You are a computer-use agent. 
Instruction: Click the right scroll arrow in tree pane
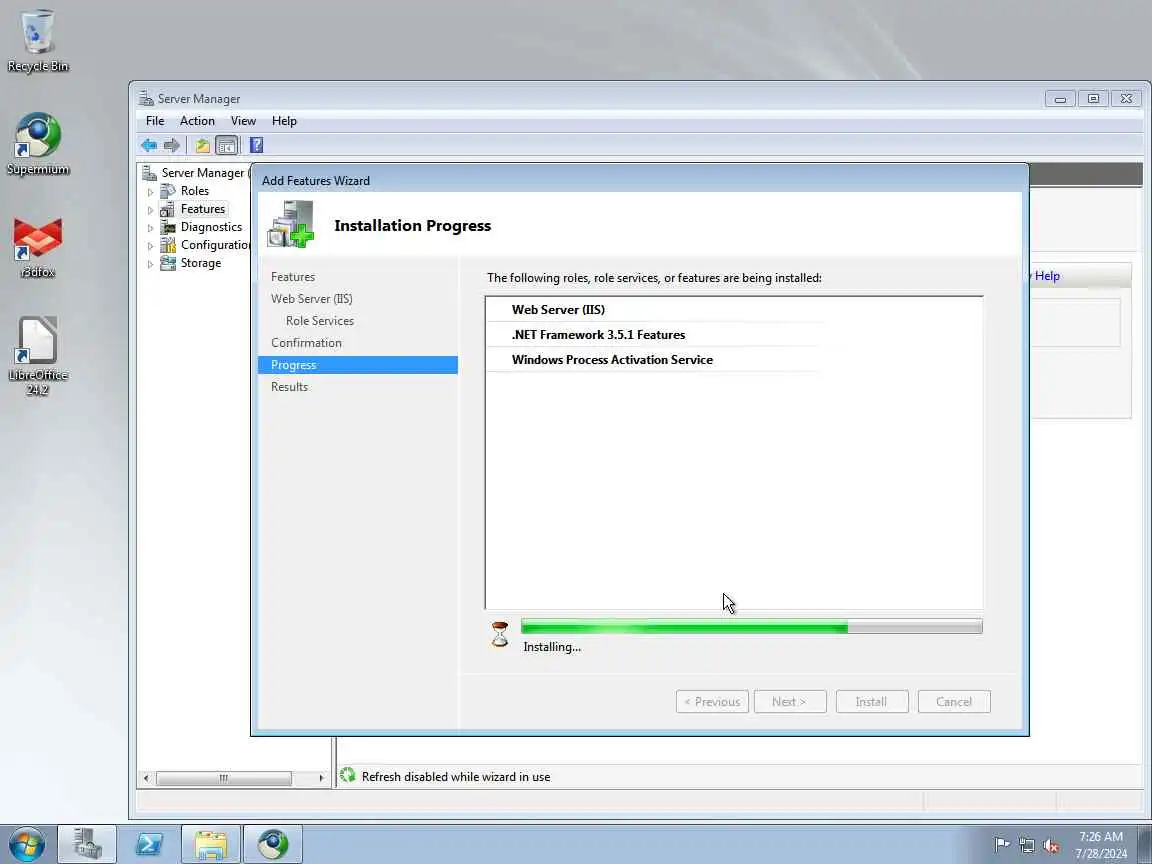(321, 778)
